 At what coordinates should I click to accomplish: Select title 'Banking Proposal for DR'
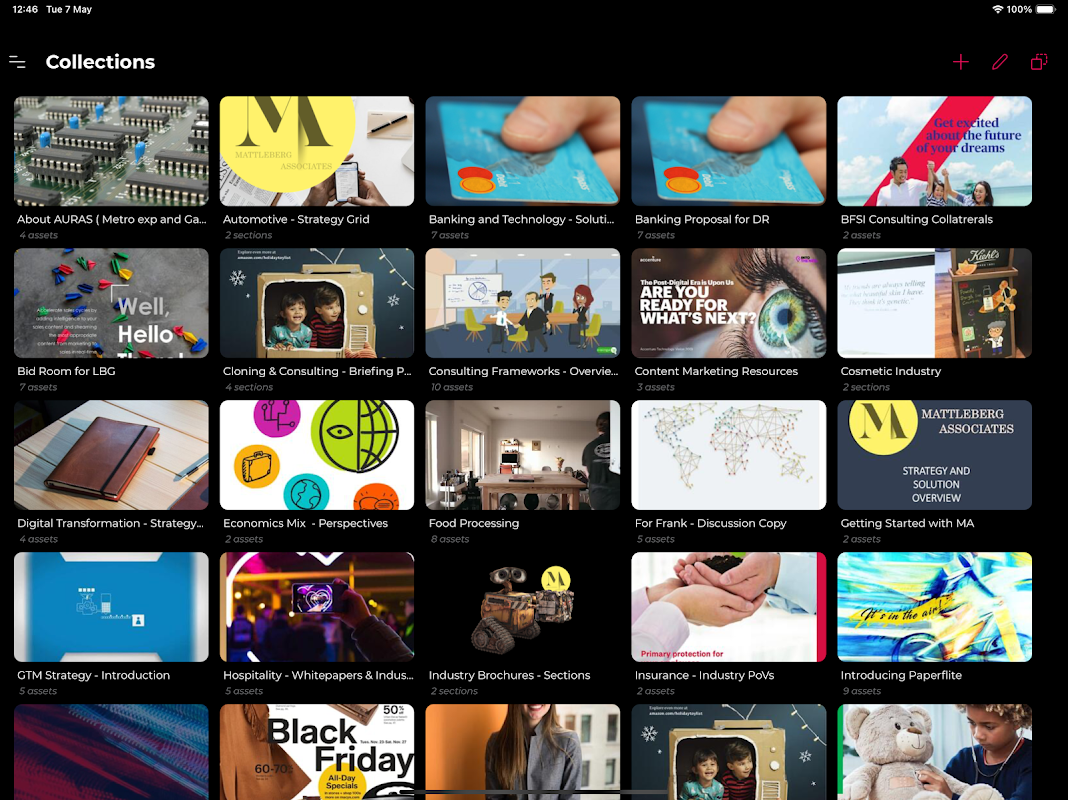click(x=702, y=219)
